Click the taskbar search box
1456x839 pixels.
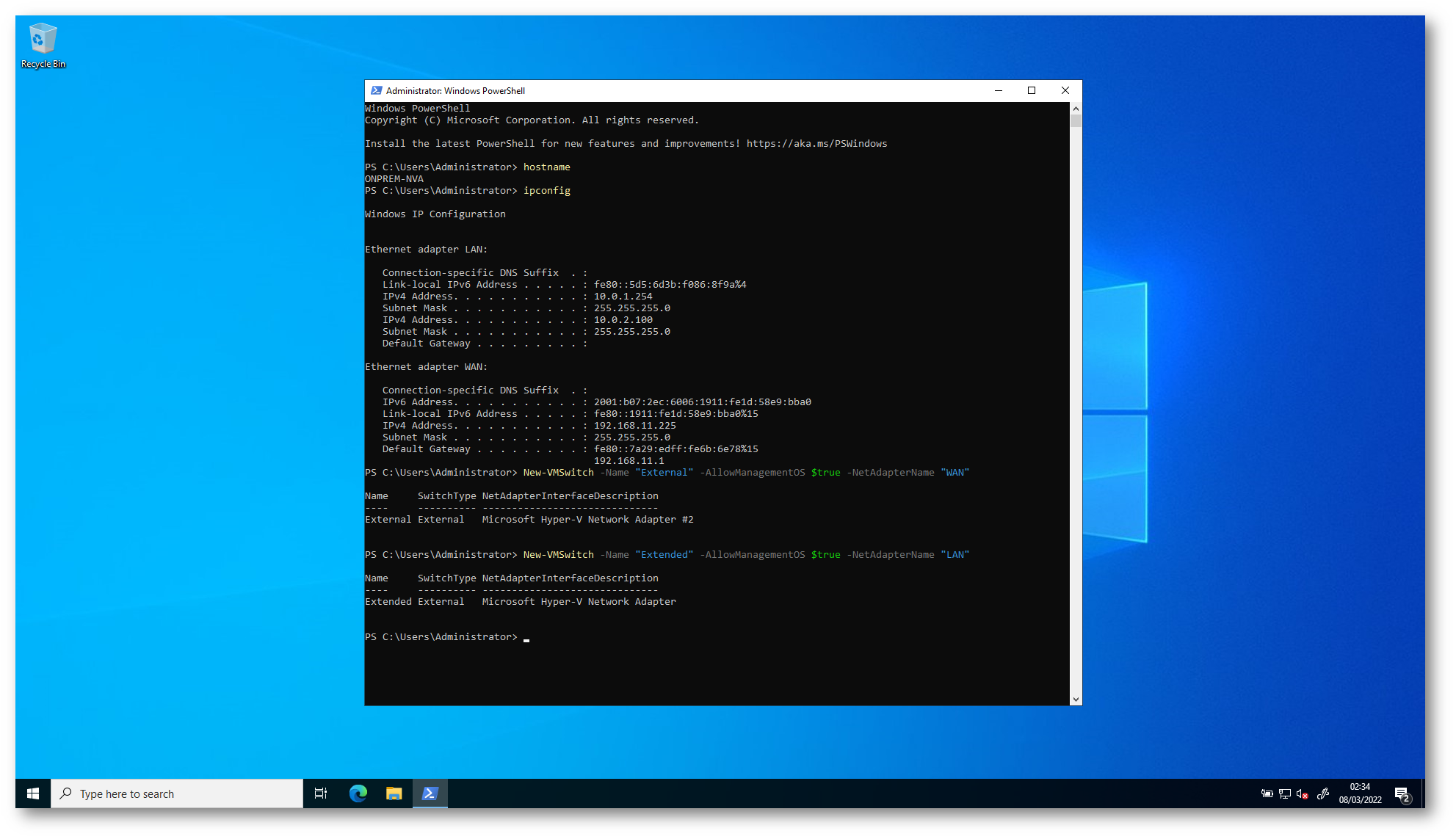coord(177,793)
